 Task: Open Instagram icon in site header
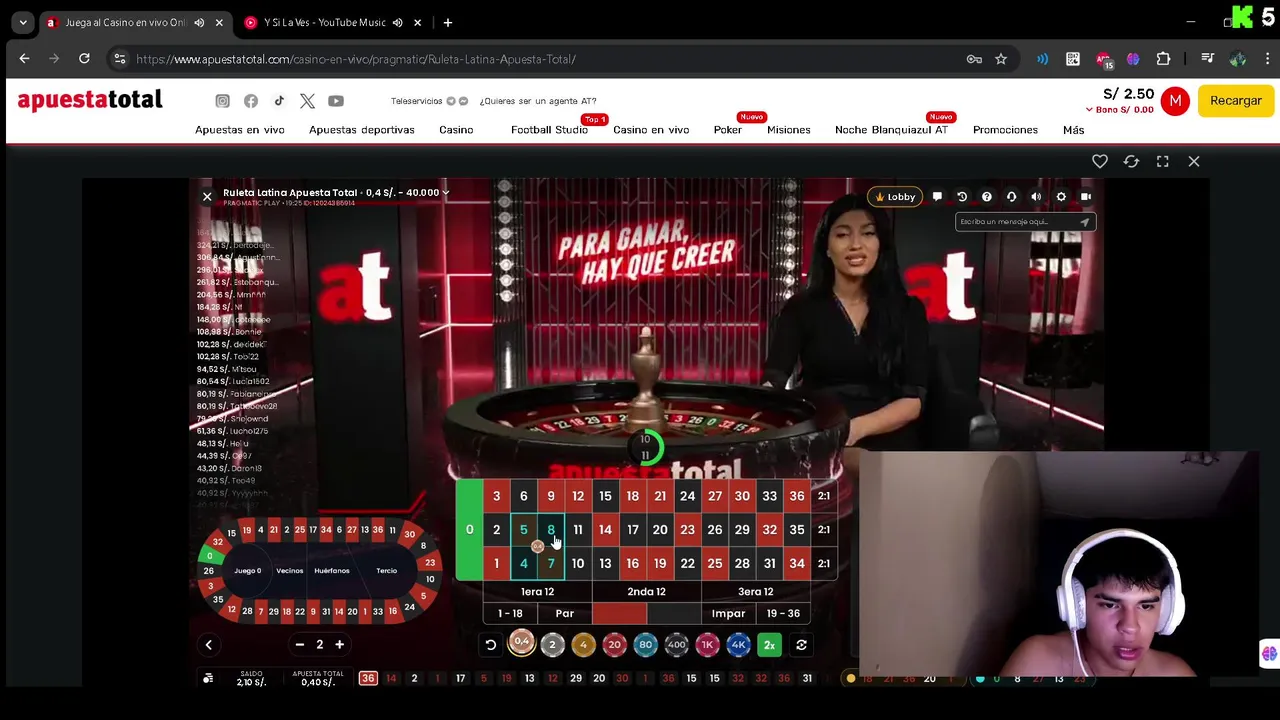(222, 101)
